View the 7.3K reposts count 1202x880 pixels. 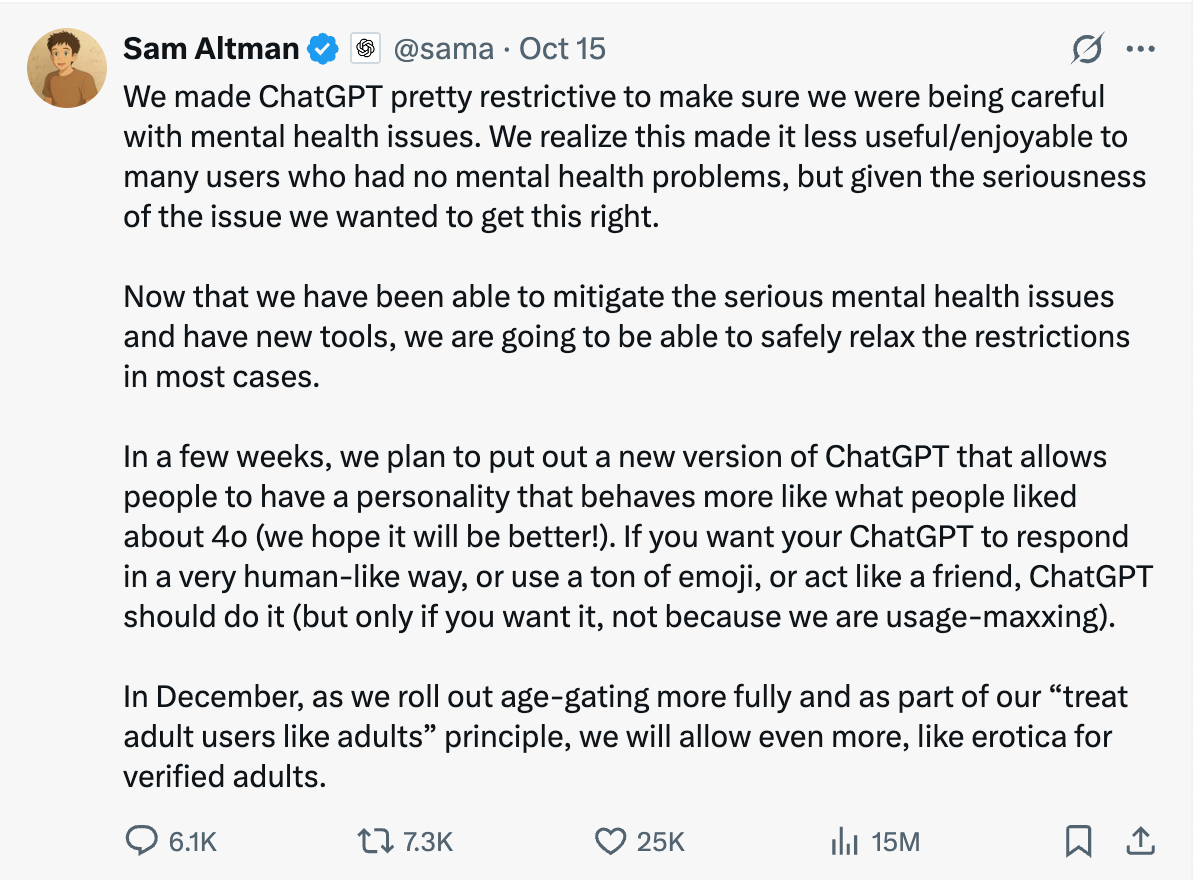(x=428, y=843)
